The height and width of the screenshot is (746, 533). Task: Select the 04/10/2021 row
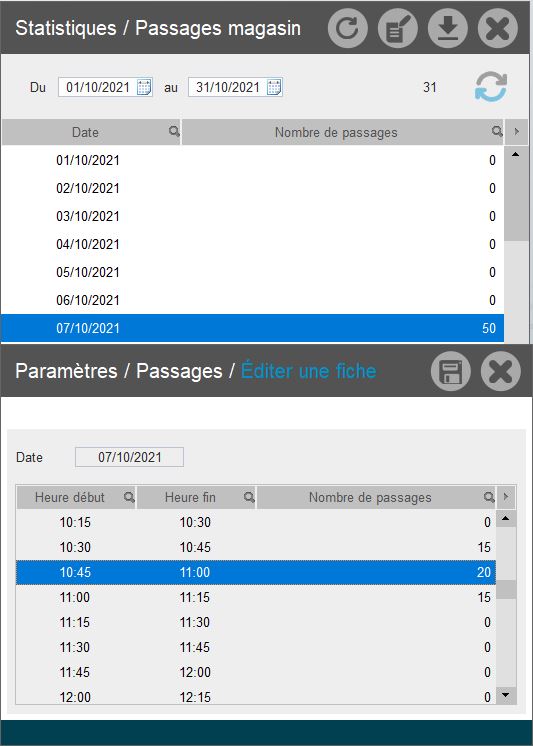coord(252,244)
